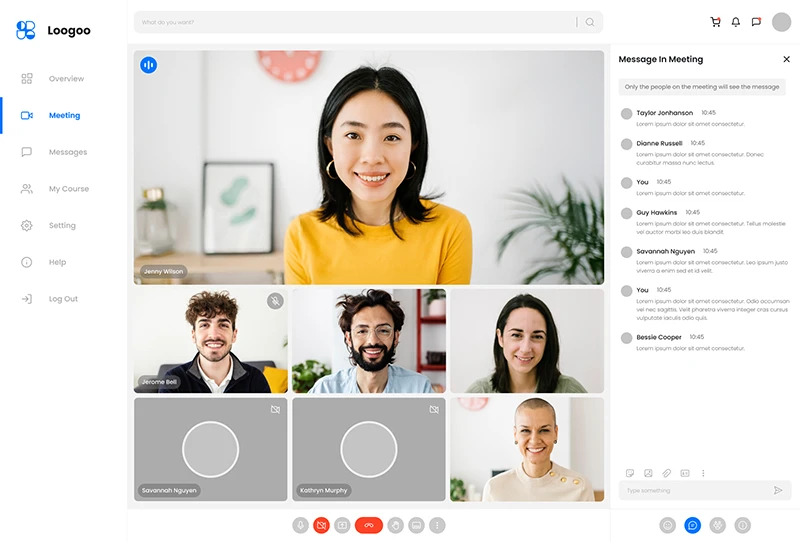Screen dimensions: 800x542
Task: Click the shopping cart icon
Action: [715, 22]
